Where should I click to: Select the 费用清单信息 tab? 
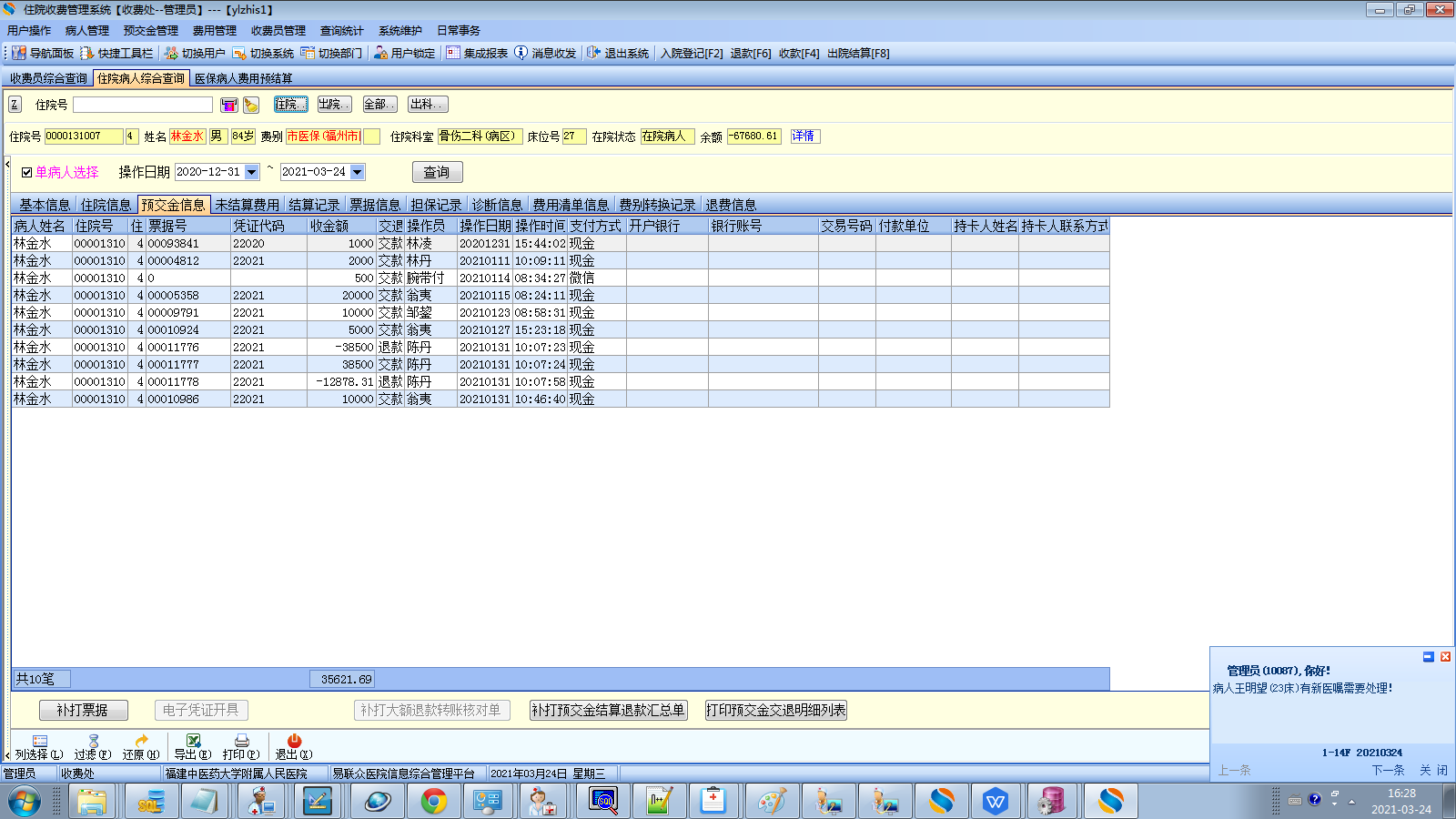coord(571,205)
